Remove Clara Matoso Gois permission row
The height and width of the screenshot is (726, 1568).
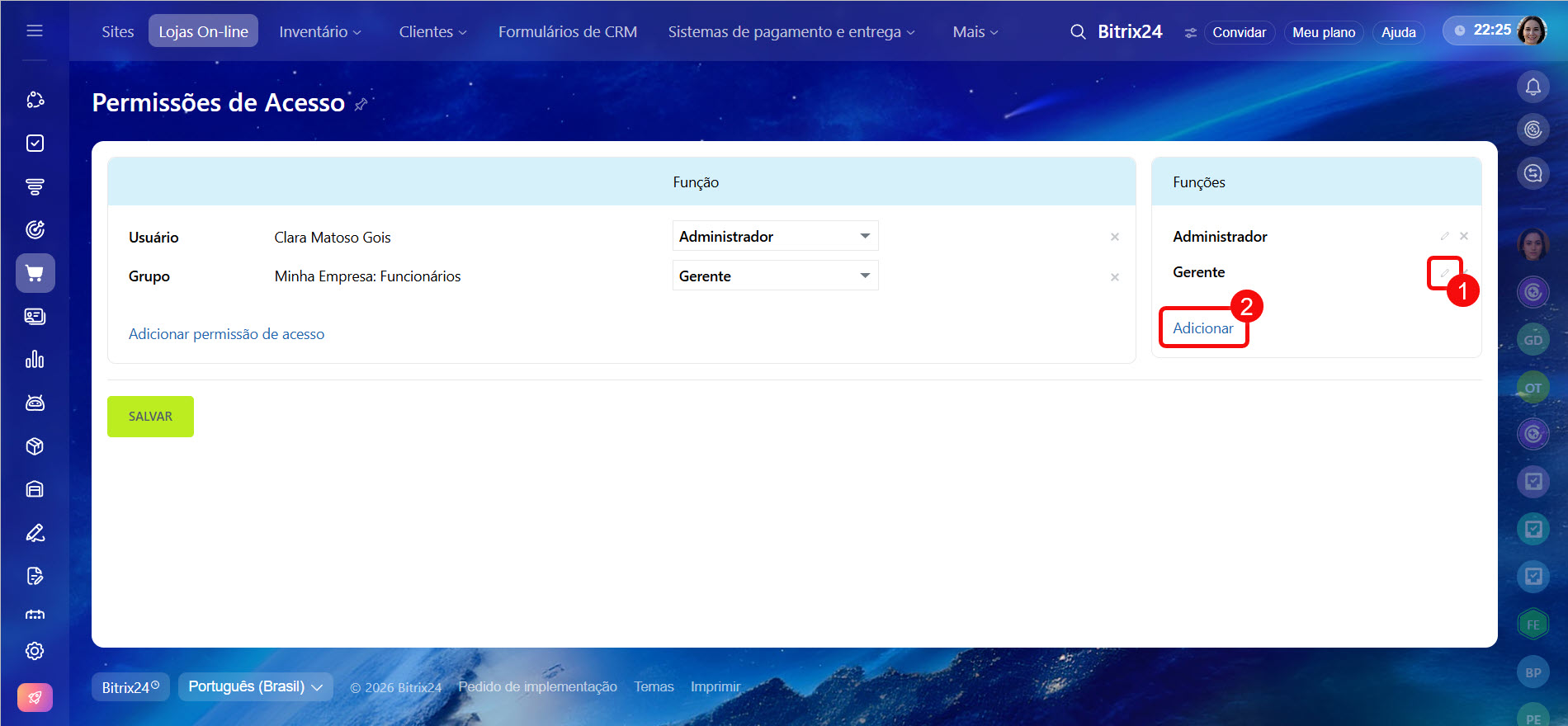click(1114, 238)
